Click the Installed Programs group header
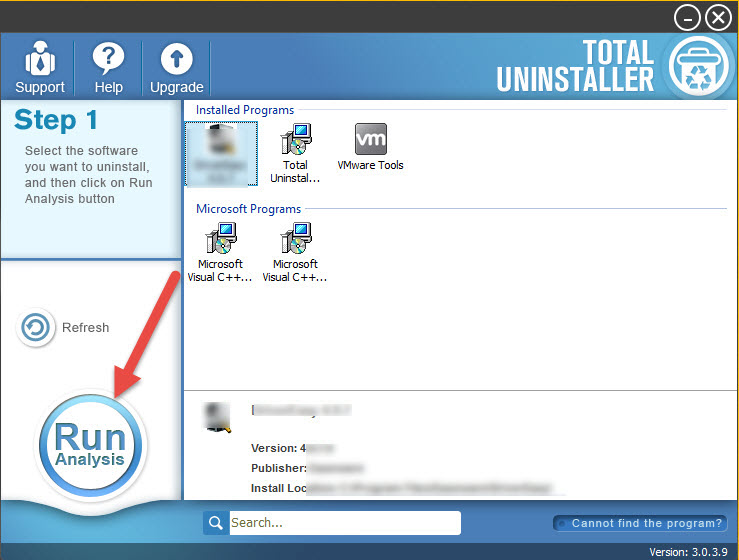Screen dimensions: 739x560 click(x=245, y=110)
